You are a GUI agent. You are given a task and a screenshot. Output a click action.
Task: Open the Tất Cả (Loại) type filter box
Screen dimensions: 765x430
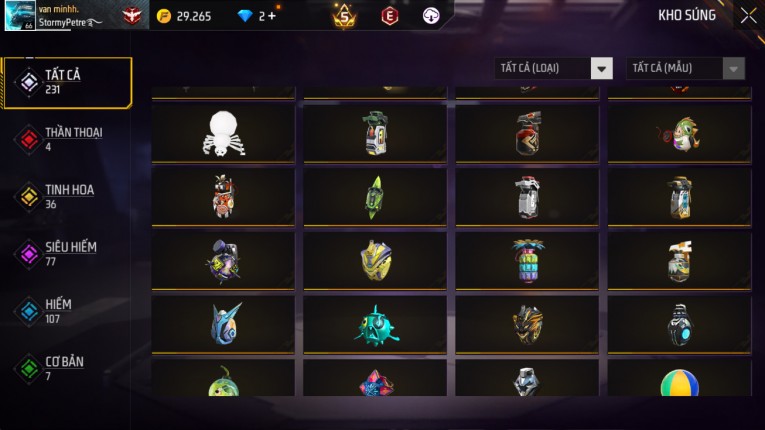[x=553, y=68]
